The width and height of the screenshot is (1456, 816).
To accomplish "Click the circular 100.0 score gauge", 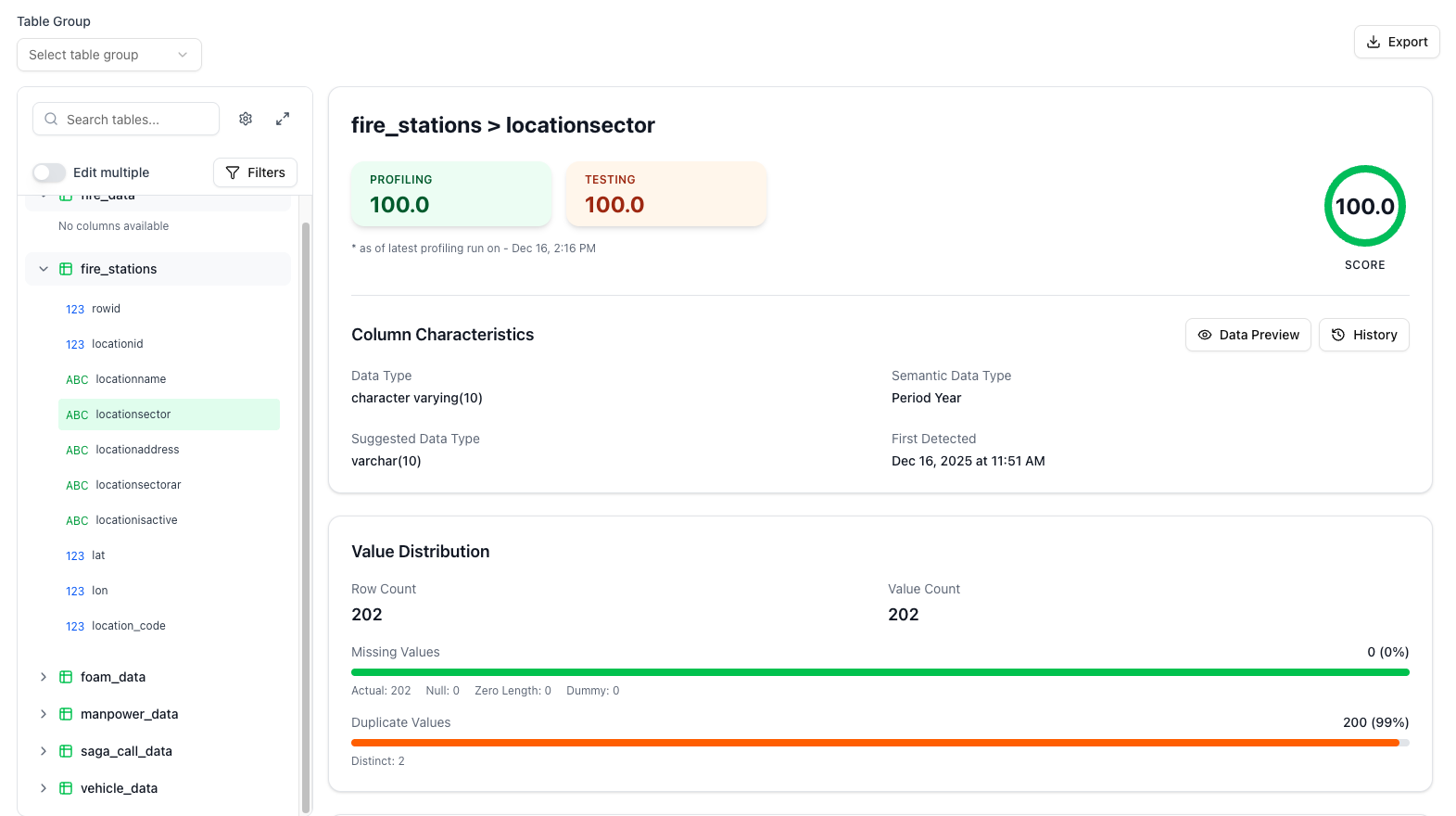I will (x=1364, y=206).
